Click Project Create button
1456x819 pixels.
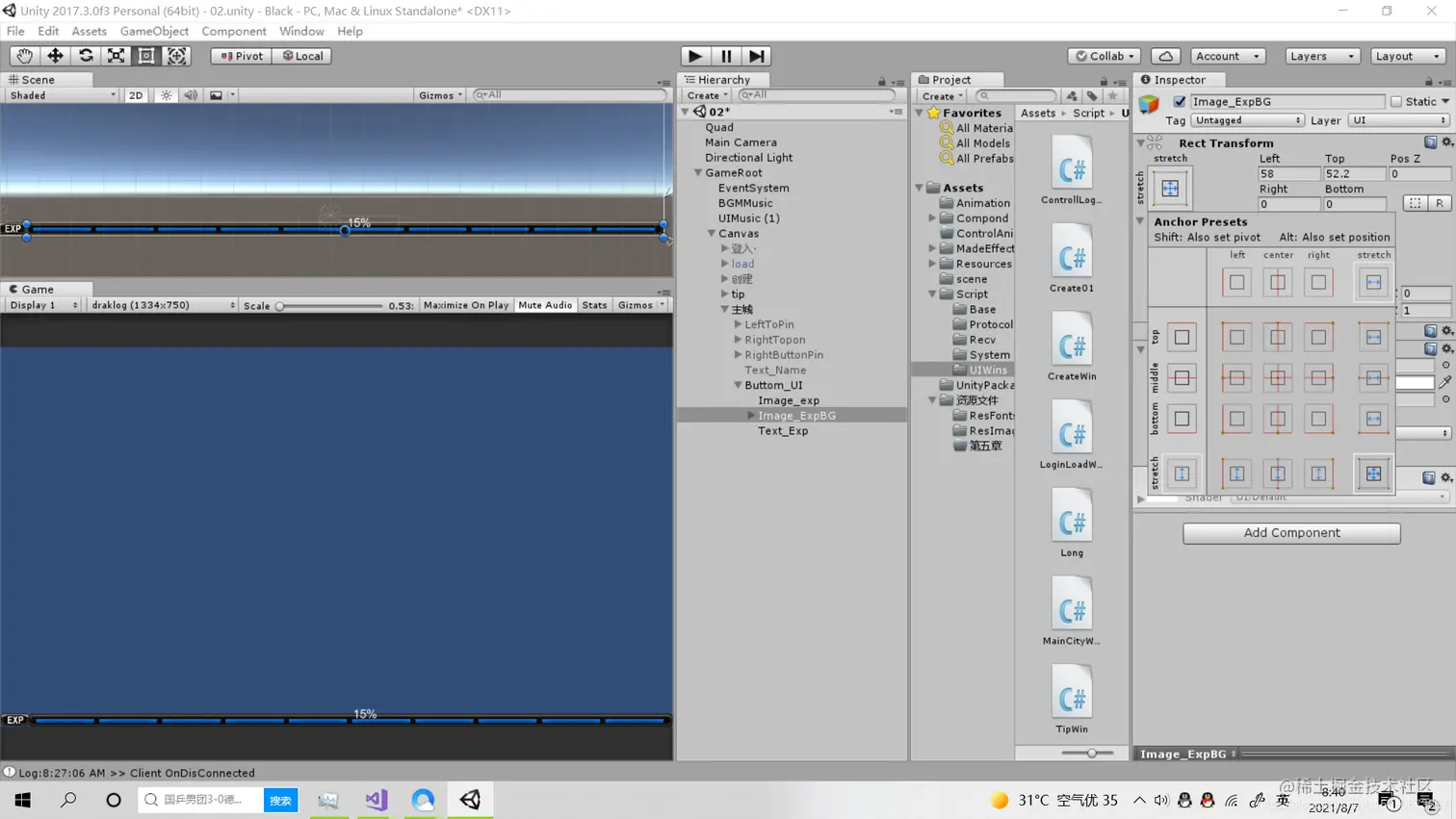(942, 96)
